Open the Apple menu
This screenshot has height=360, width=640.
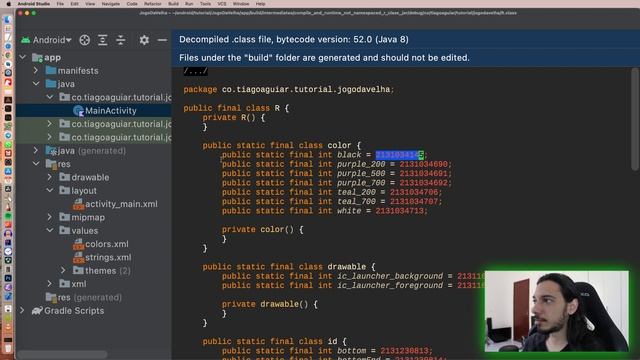click(8, 4)
